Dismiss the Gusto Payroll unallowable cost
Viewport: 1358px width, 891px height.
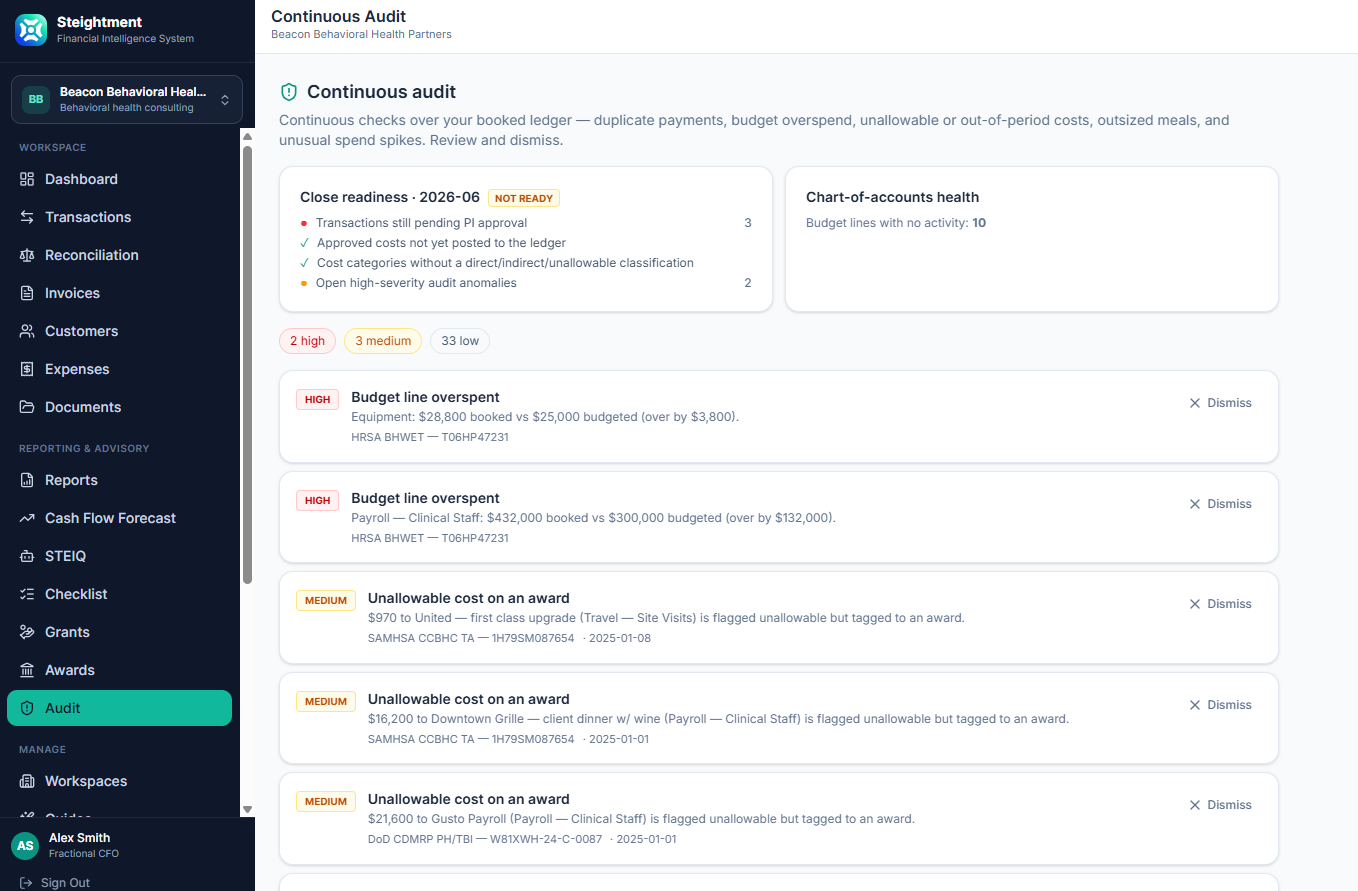click(1220, 805)
